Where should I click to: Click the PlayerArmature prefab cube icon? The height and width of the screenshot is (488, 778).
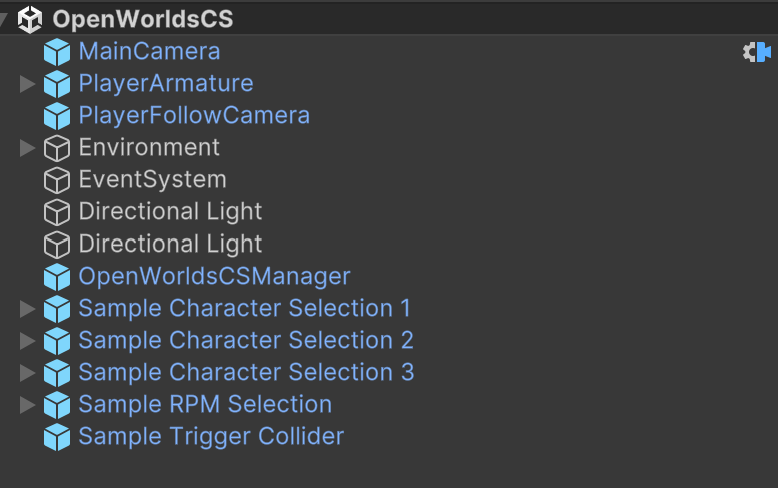click(x=57, y=84)
